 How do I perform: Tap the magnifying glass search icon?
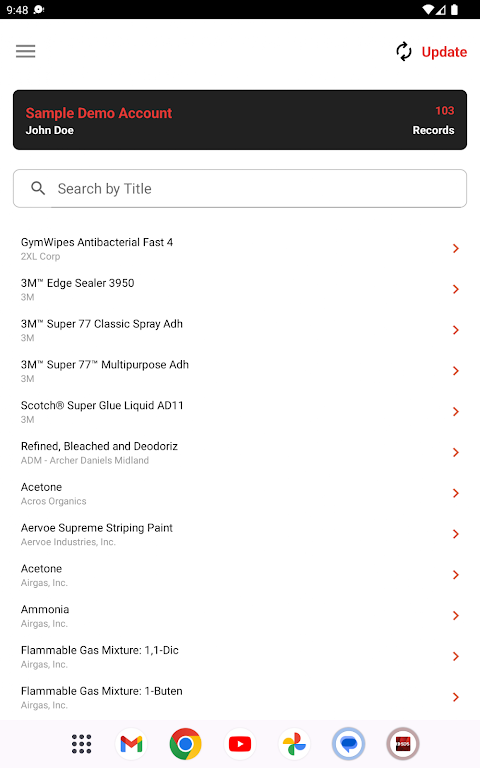38,188
